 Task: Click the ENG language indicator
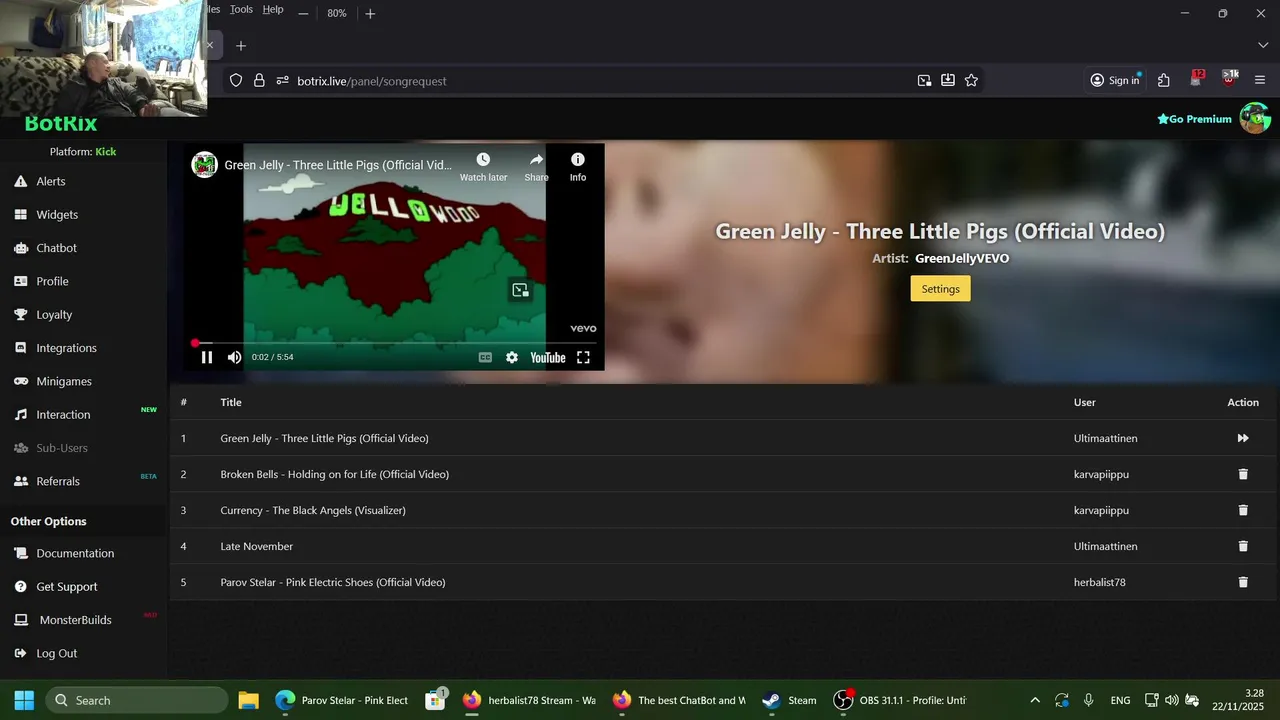1120,700
